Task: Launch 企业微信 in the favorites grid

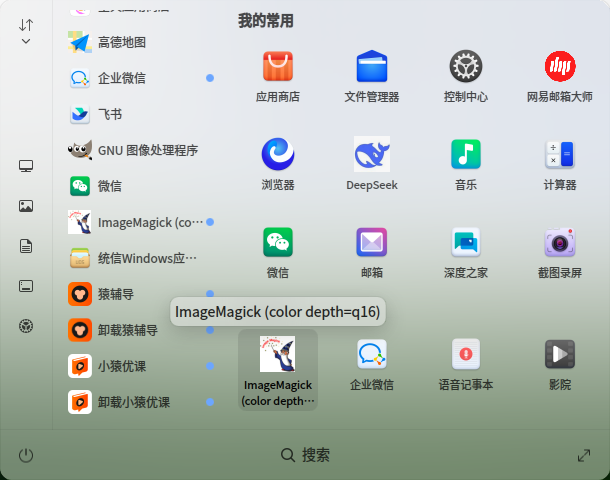Action: coord(372,354)
